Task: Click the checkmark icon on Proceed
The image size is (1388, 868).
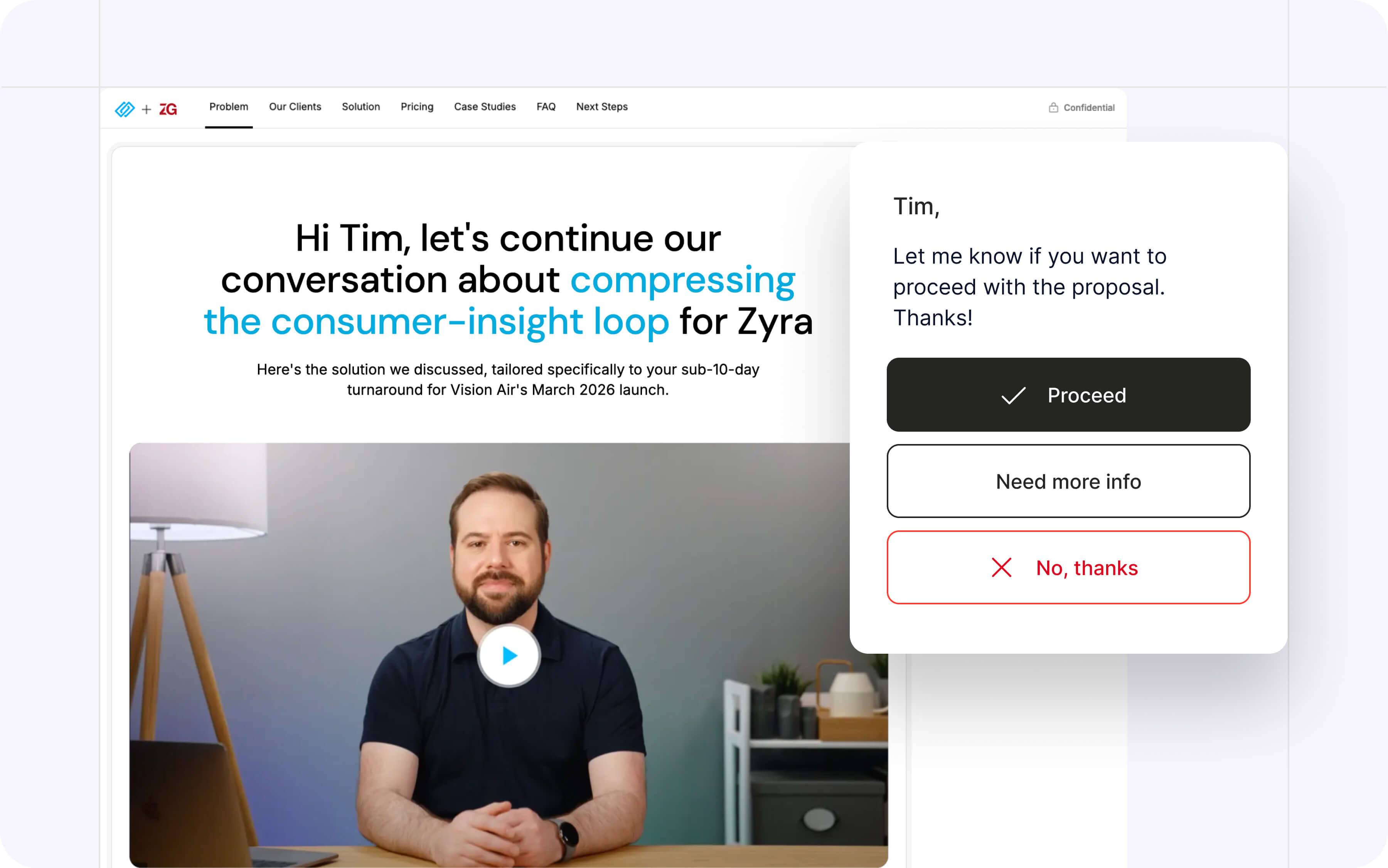Action: point(1013,395)
